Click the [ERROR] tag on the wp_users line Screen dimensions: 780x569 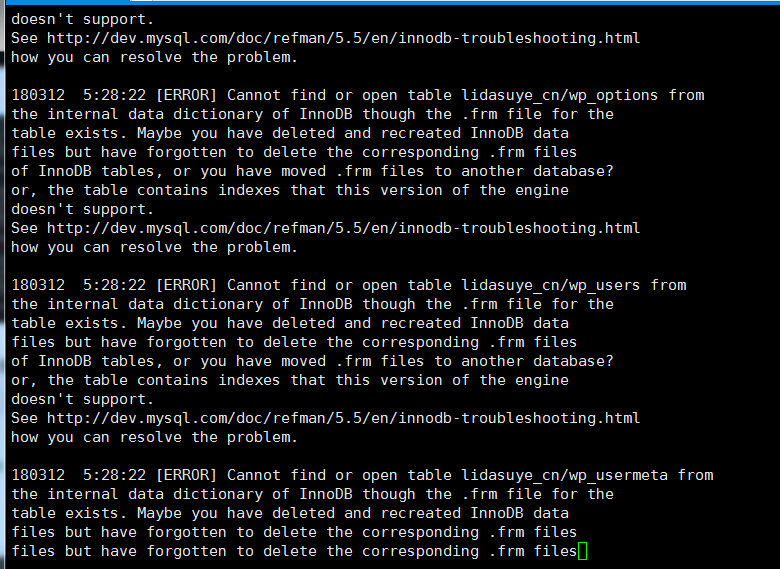coord(187,285)
